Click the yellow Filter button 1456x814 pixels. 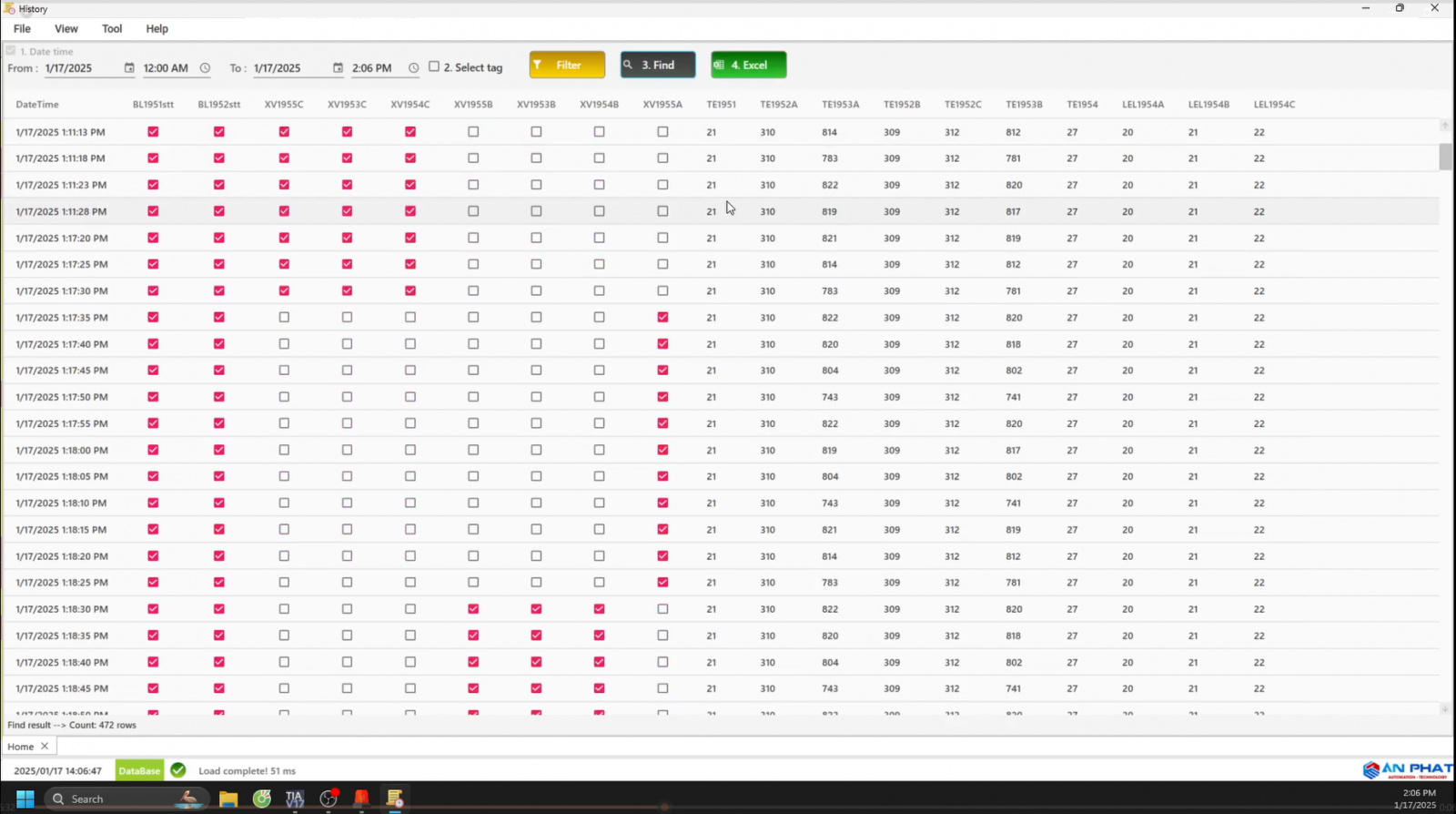pos(567,66)
